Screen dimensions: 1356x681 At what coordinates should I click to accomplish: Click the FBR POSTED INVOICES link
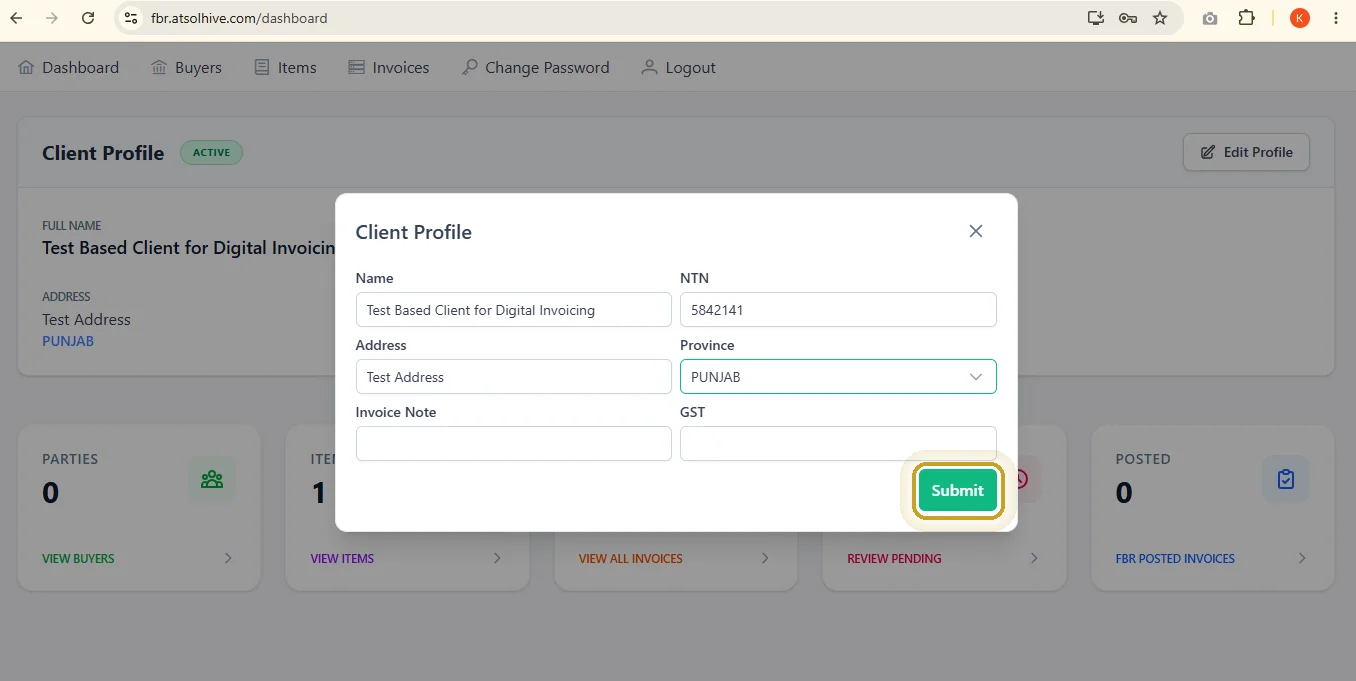1175,558
